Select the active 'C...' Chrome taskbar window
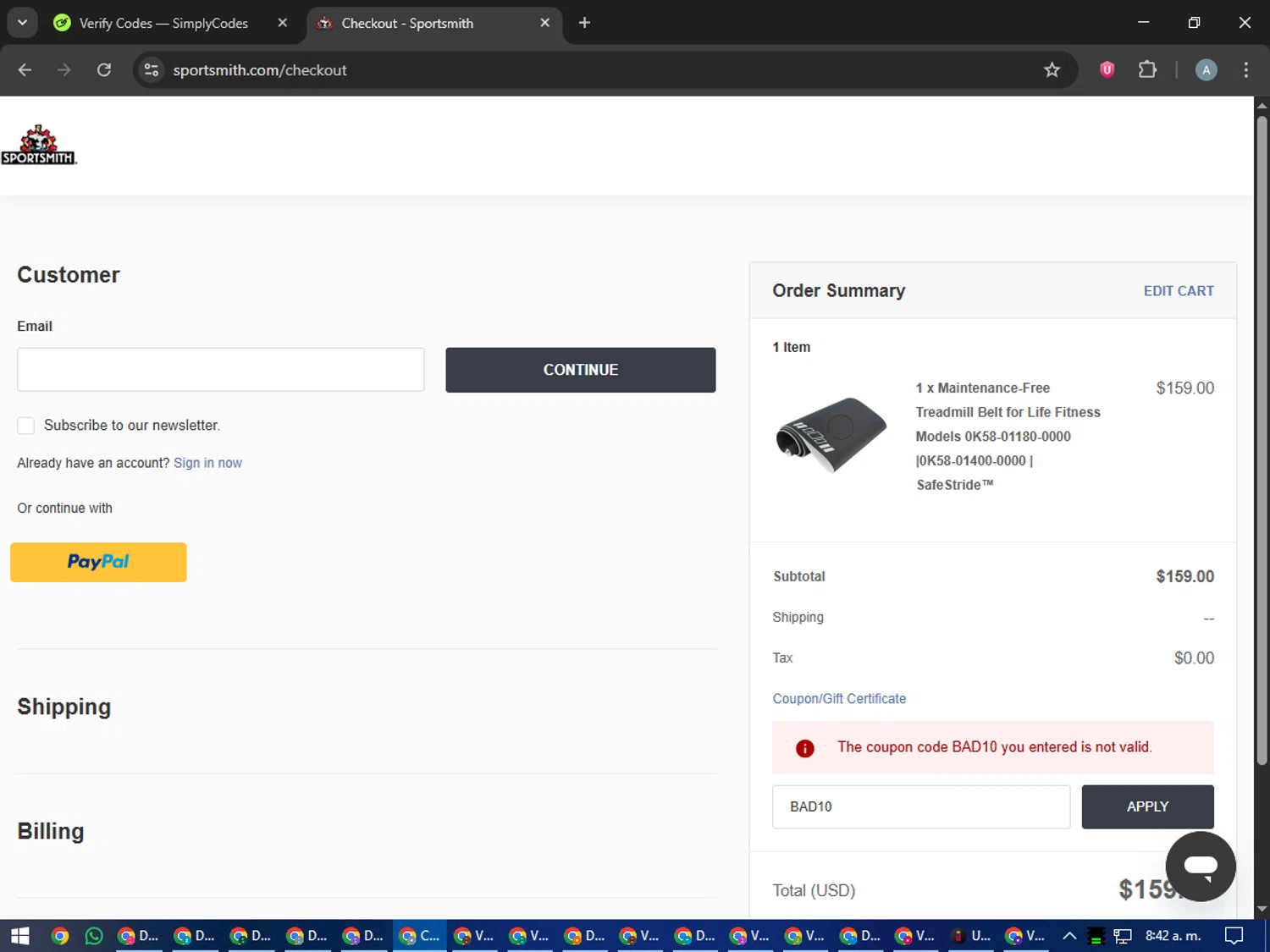This screenshot has width=1270, height=952. point(420,936)
